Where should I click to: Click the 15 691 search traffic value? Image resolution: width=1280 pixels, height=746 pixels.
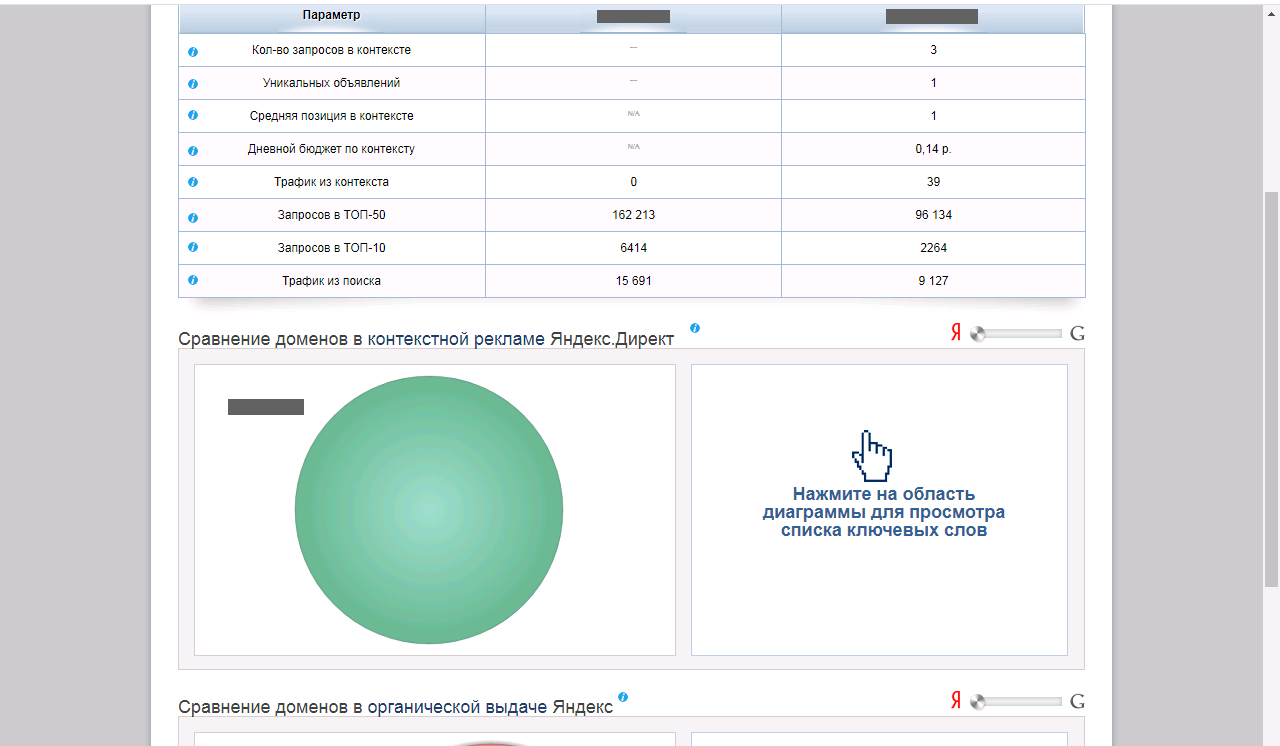coord(634,281)
